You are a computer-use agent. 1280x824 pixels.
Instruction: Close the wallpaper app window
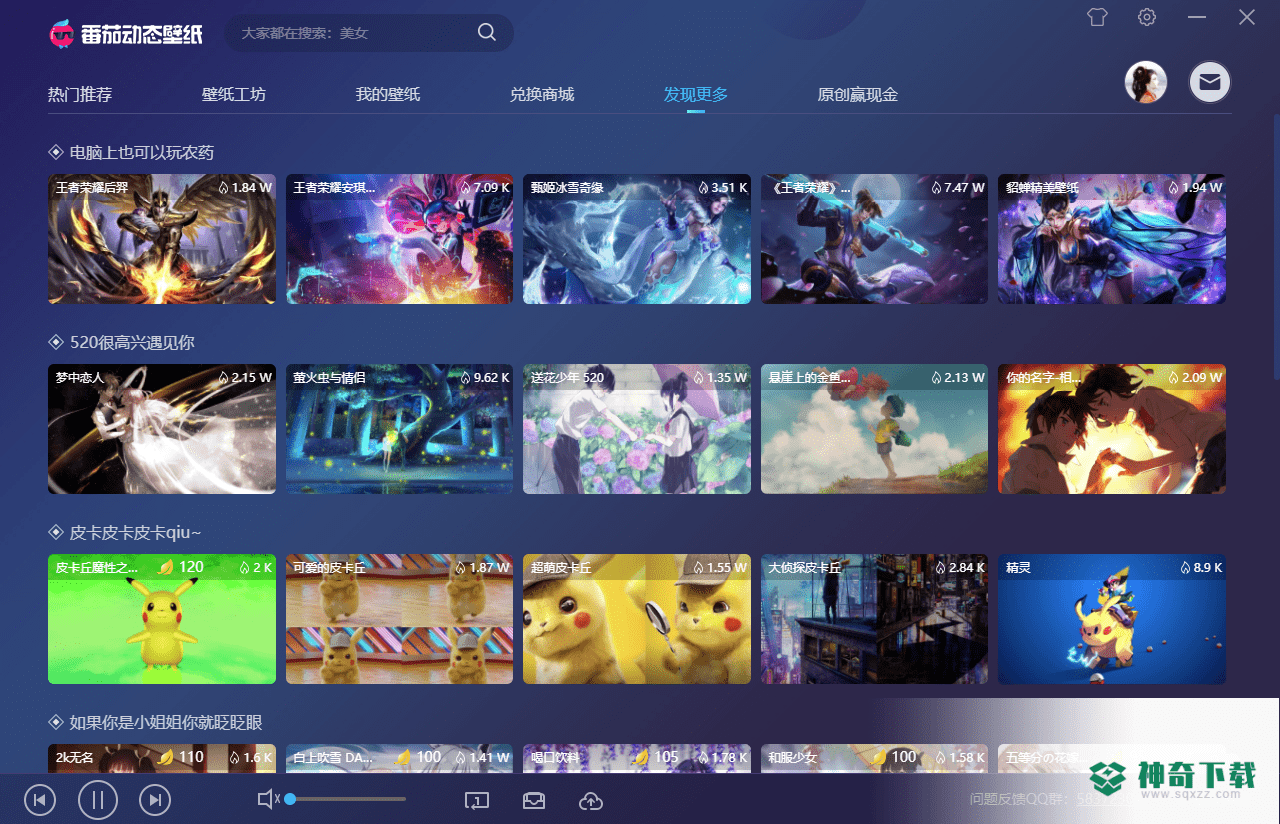(1247, 17)
